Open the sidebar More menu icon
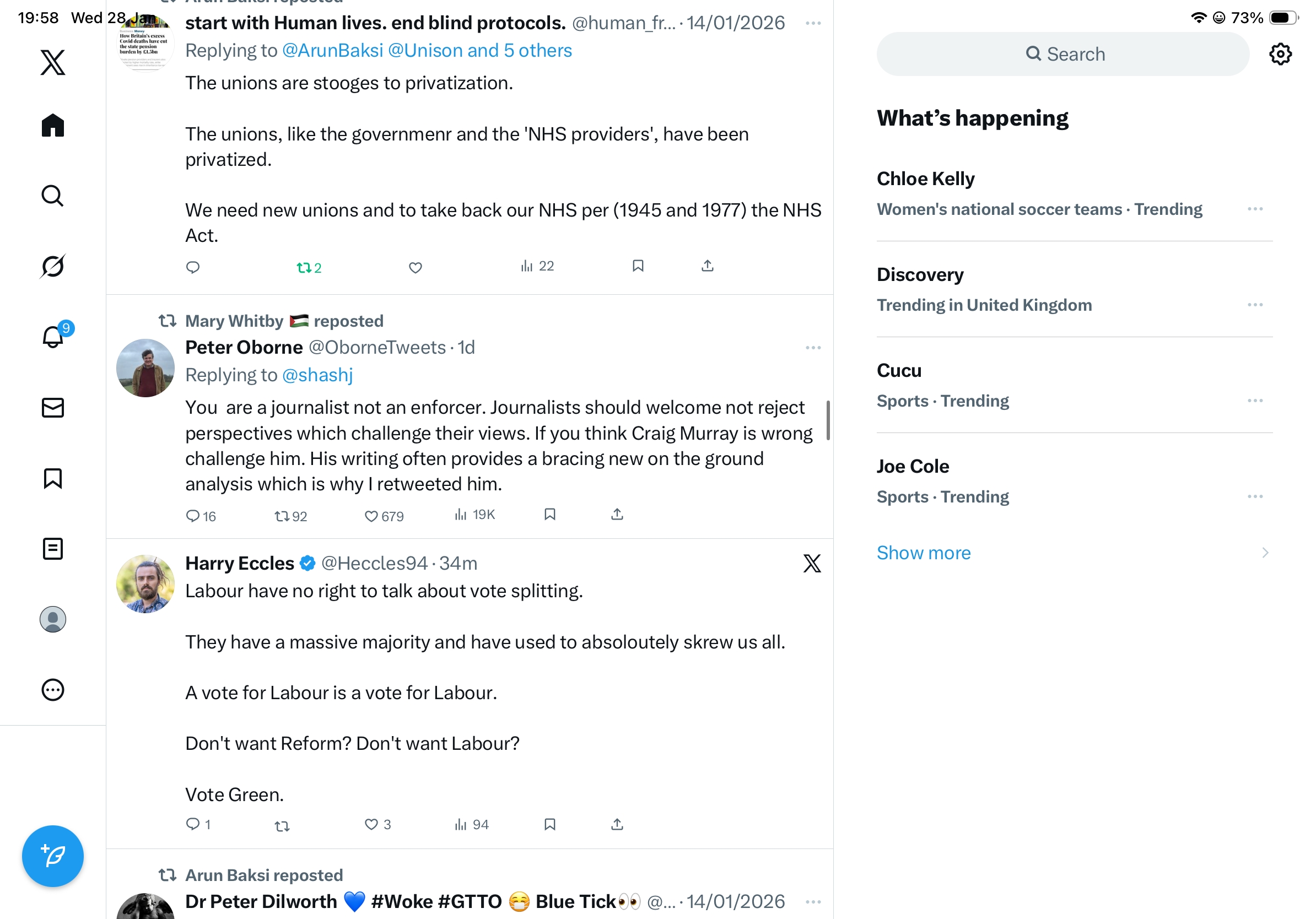The height and width of the screenshot is (919, 1316). [x=53, y=690]
